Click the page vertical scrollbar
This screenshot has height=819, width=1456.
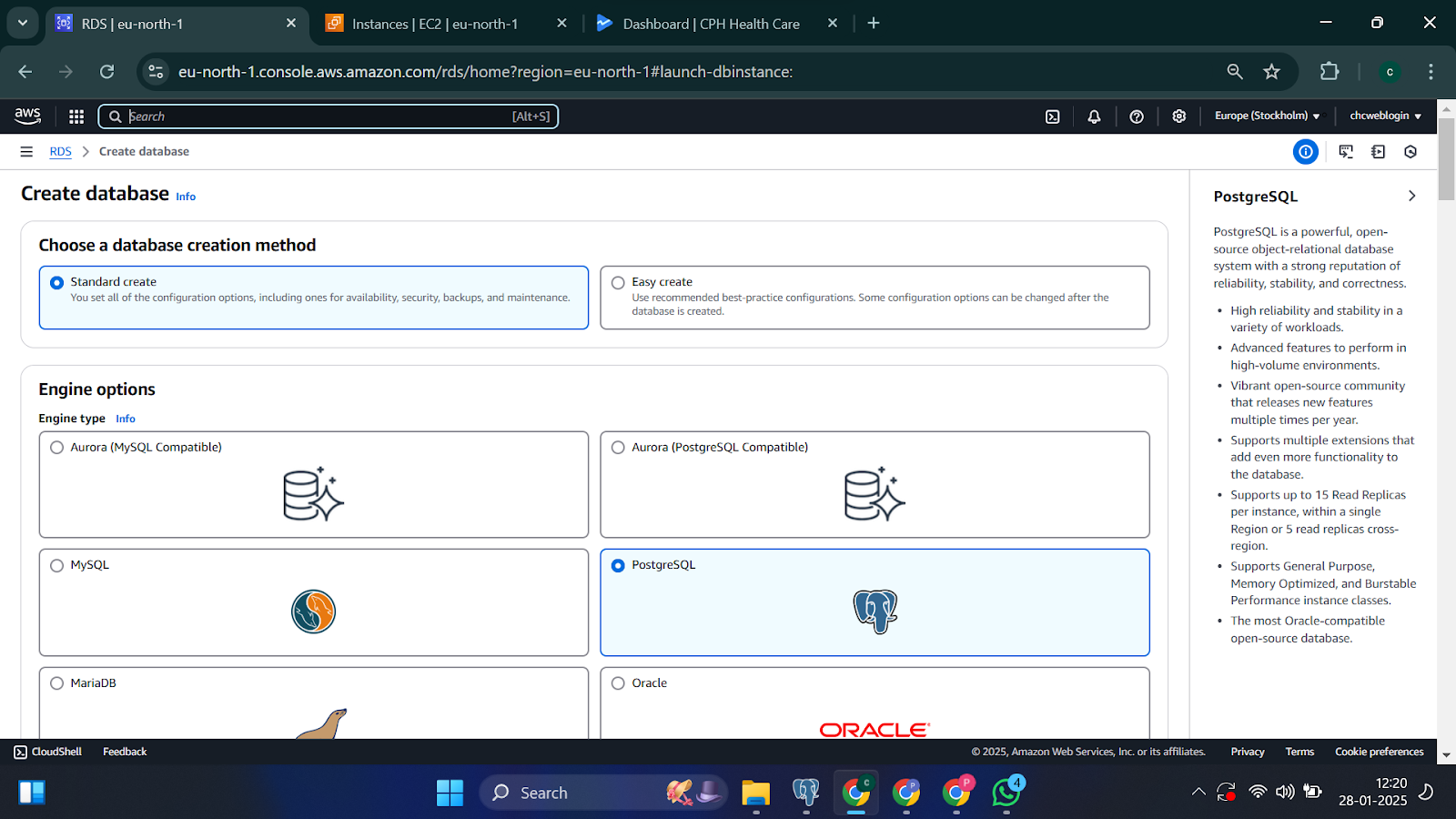tap(1446, 159)
